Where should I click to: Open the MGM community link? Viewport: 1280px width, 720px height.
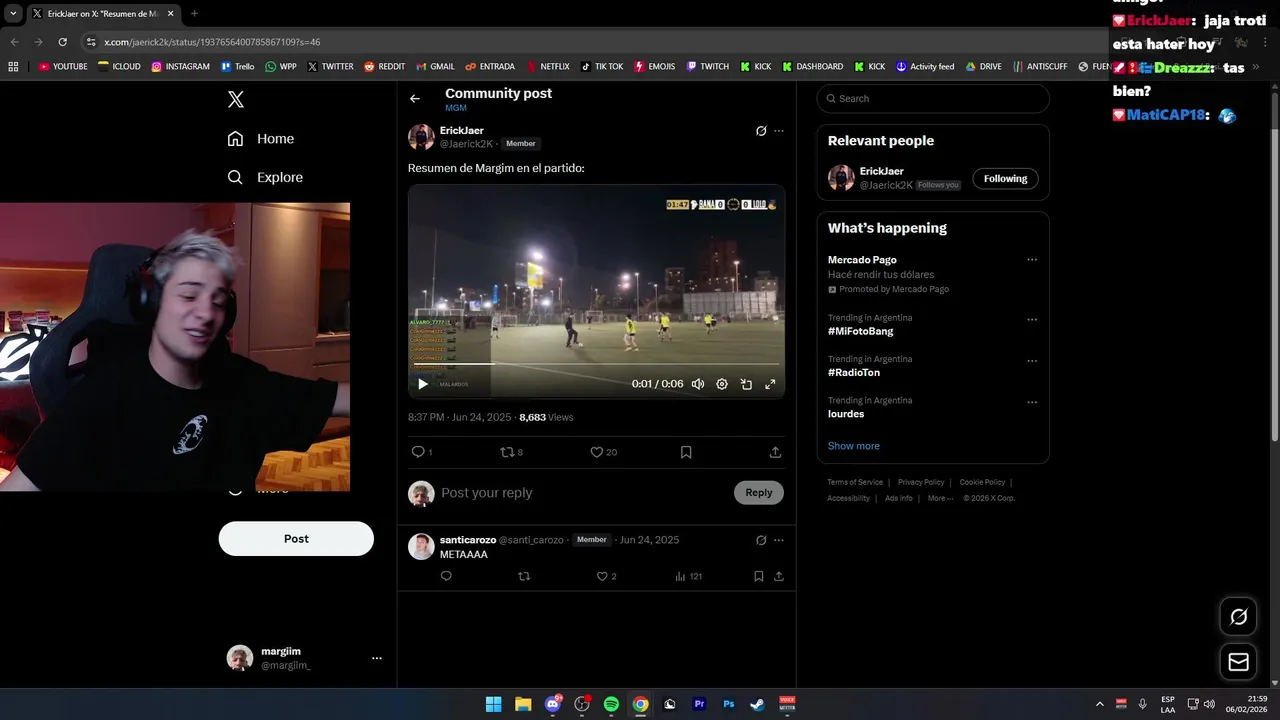(456, 108)
